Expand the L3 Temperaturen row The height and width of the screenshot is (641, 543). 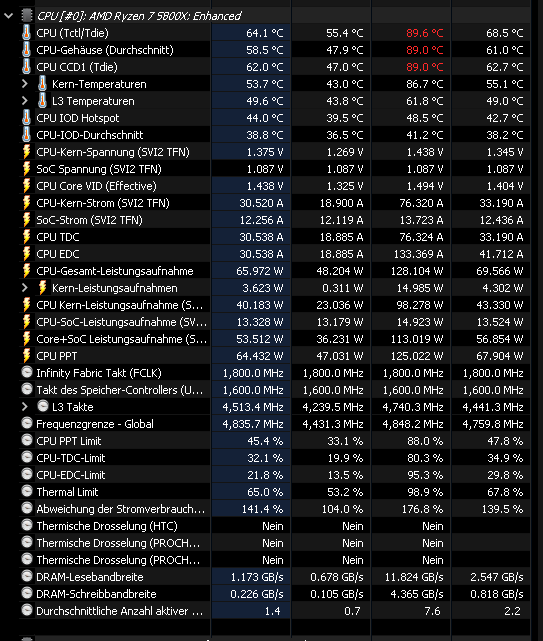click(25, 101)
